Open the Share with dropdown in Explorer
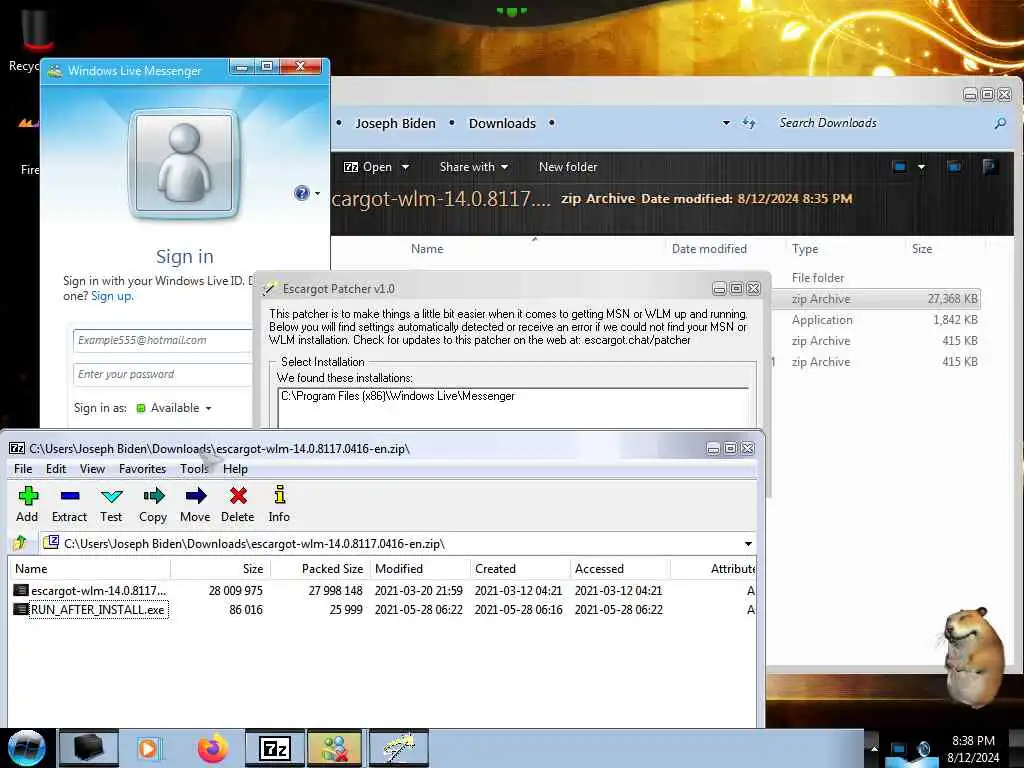Screen dimensions: 1024x768 tap(473, 167)
